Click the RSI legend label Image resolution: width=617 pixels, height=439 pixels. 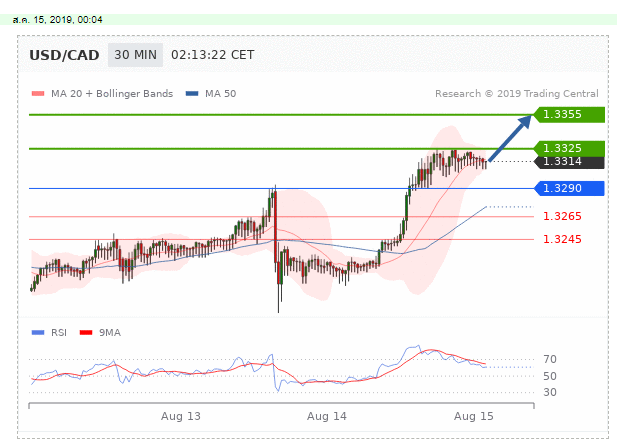coord(59,333)
